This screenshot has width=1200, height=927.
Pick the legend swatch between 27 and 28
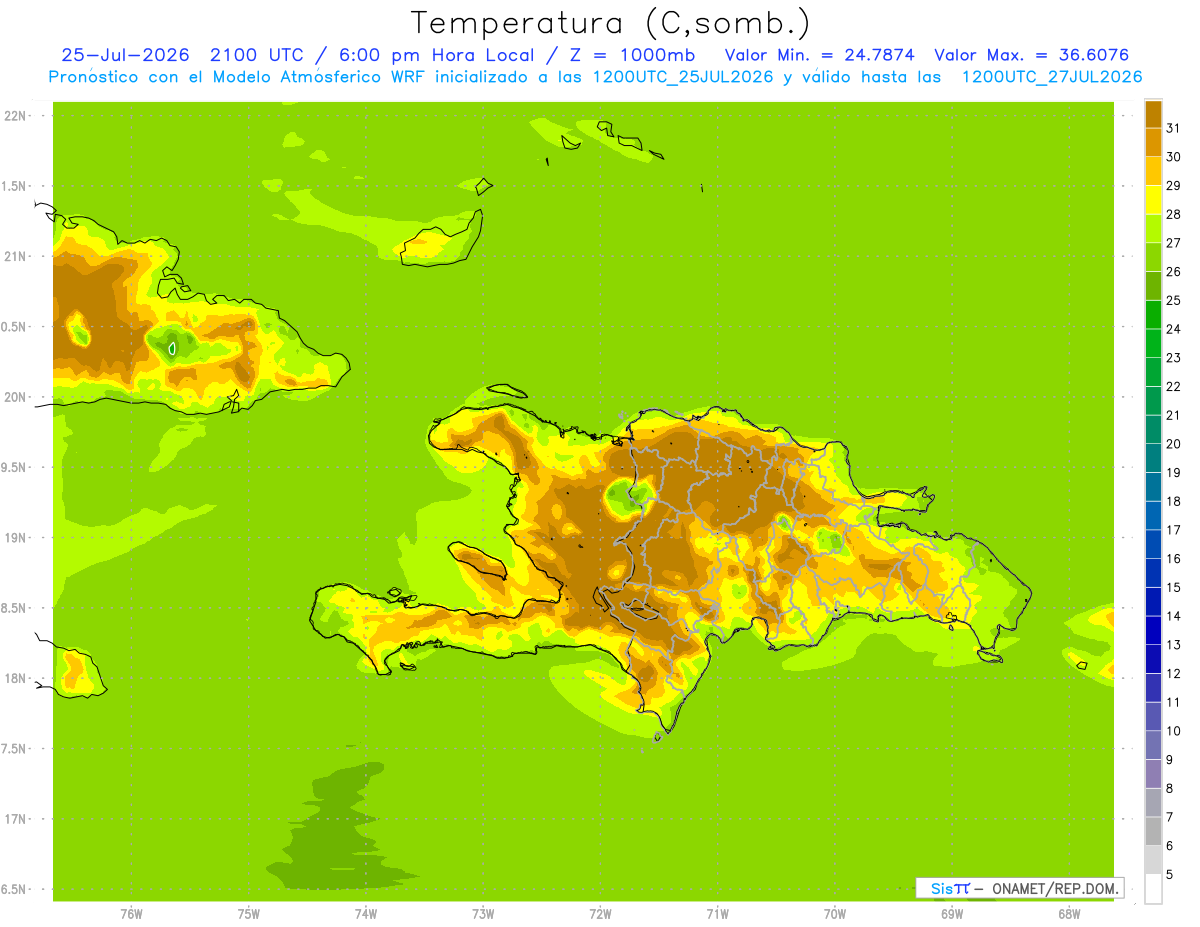pos(1153,228)
